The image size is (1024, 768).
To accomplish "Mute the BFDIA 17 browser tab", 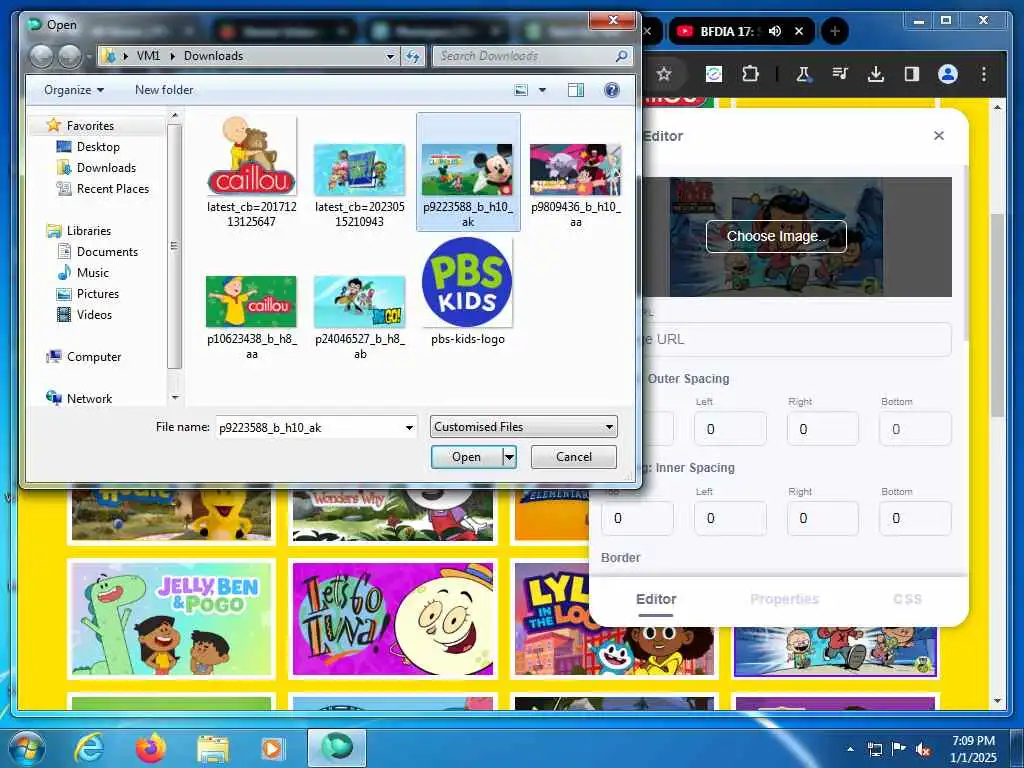I will (775, 31).
